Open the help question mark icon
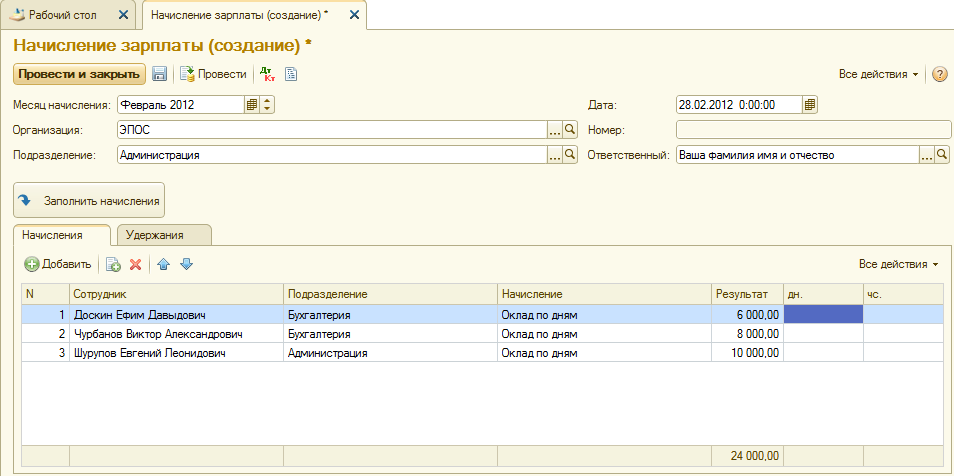954x476 pixels. (940, 74)
